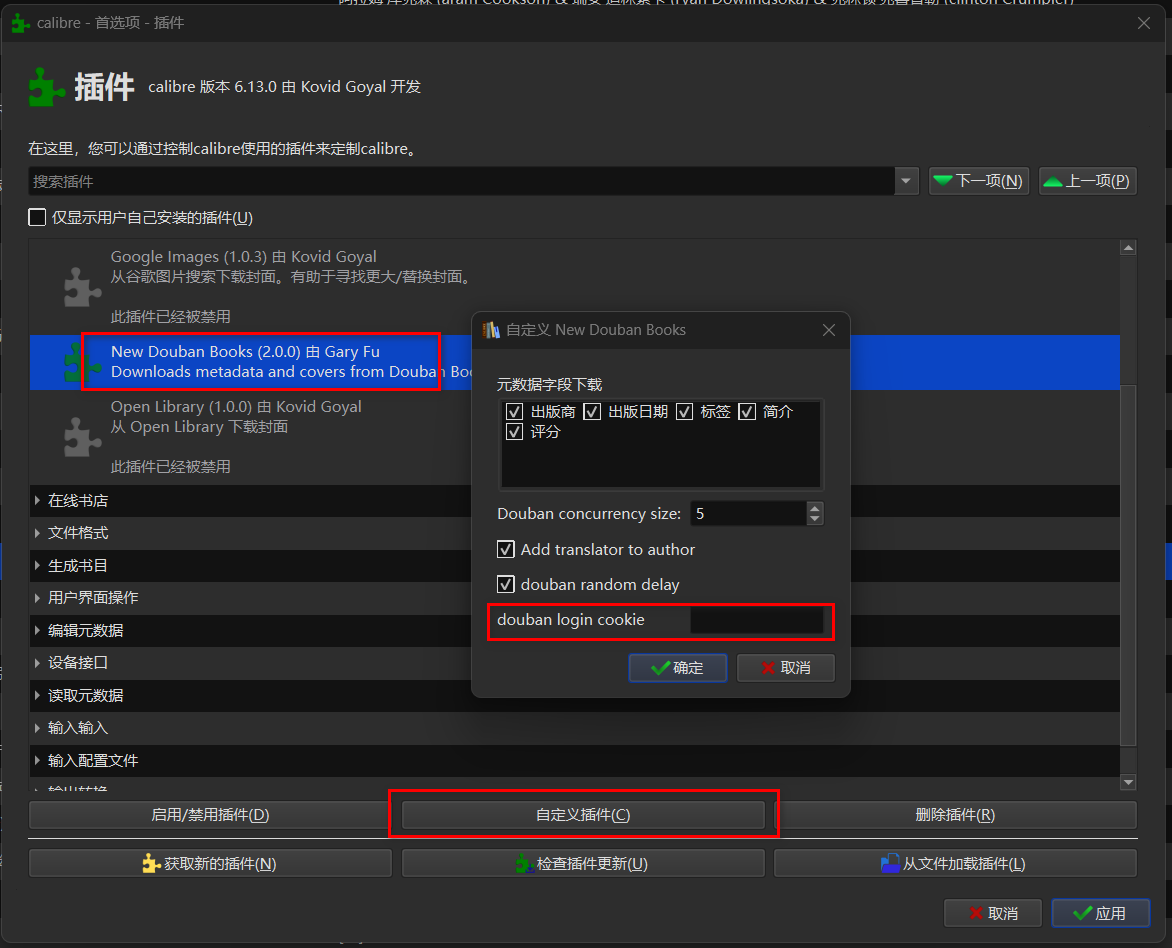
Task: Click the Douban concurrency size field
Action: tap(749, 514)
